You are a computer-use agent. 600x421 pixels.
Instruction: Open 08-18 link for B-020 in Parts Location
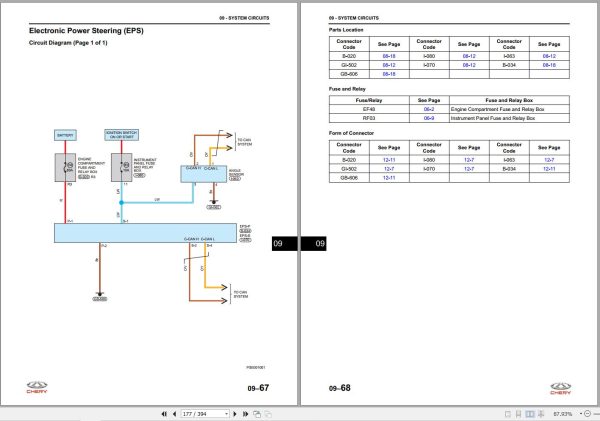click(x=389, y=56)
